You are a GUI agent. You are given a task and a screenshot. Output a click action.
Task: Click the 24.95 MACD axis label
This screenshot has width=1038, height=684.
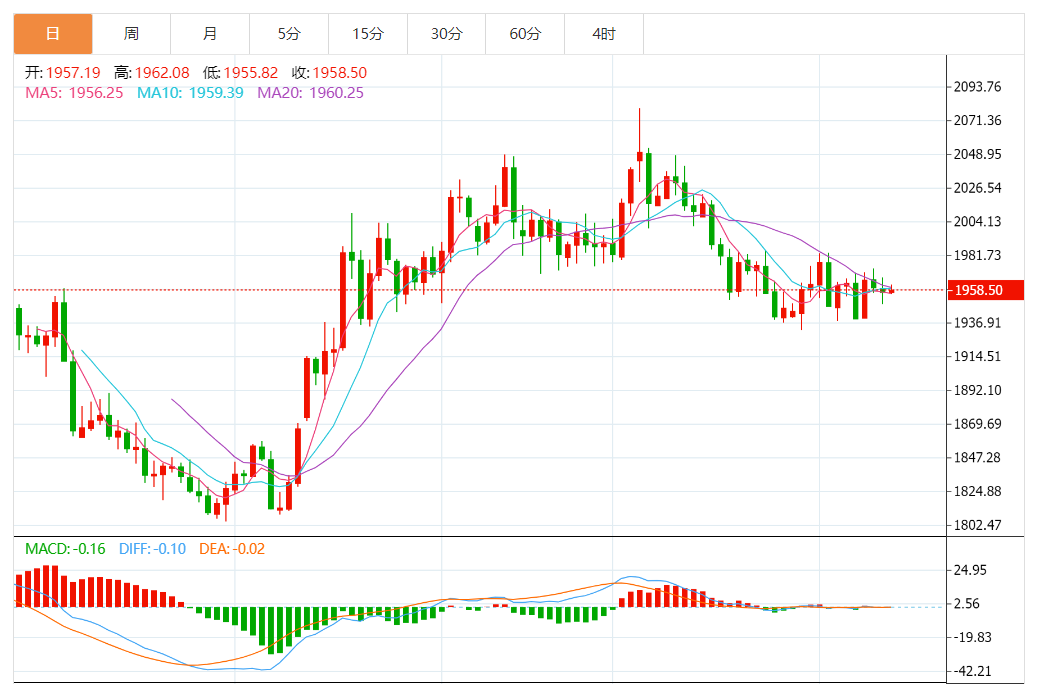pos(970,570)
